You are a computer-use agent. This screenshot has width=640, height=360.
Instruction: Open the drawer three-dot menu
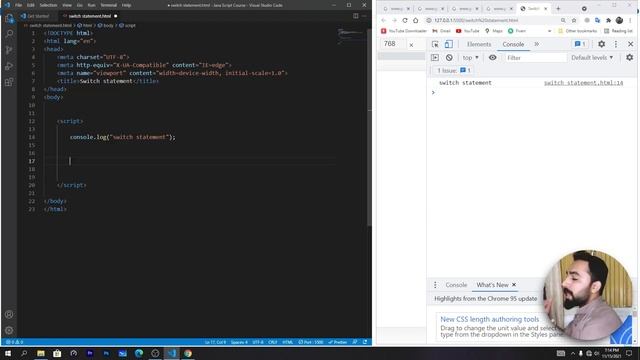pyautogui.click(x=435, y=285)
